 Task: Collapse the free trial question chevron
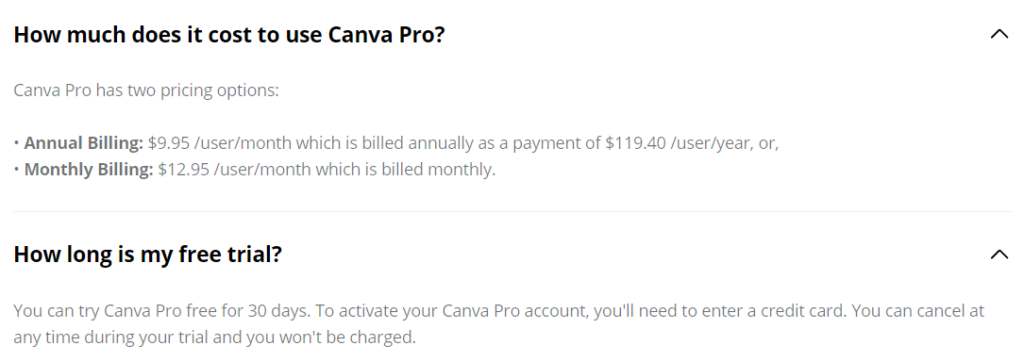point(999,254)
